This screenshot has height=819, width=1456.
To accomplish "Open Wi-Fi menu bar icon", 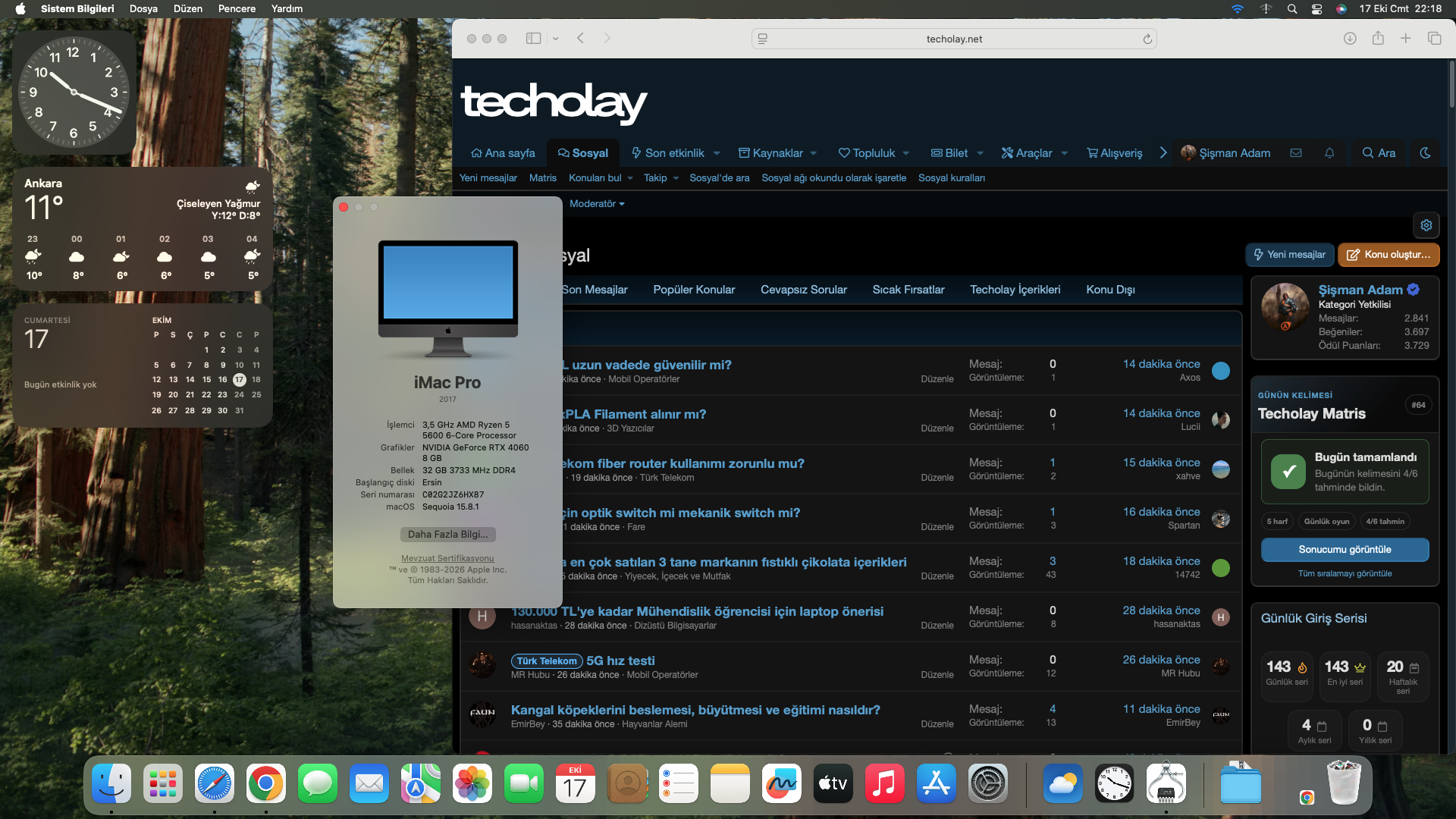I will pos(1238,9).
